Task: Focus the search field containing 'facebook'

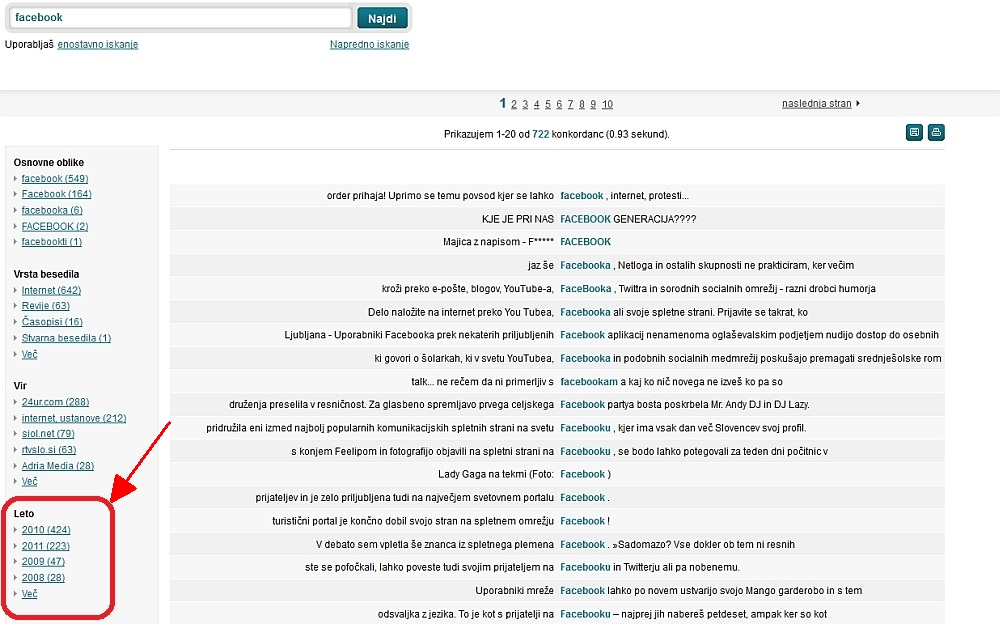Action: click(x=180, y=18)
